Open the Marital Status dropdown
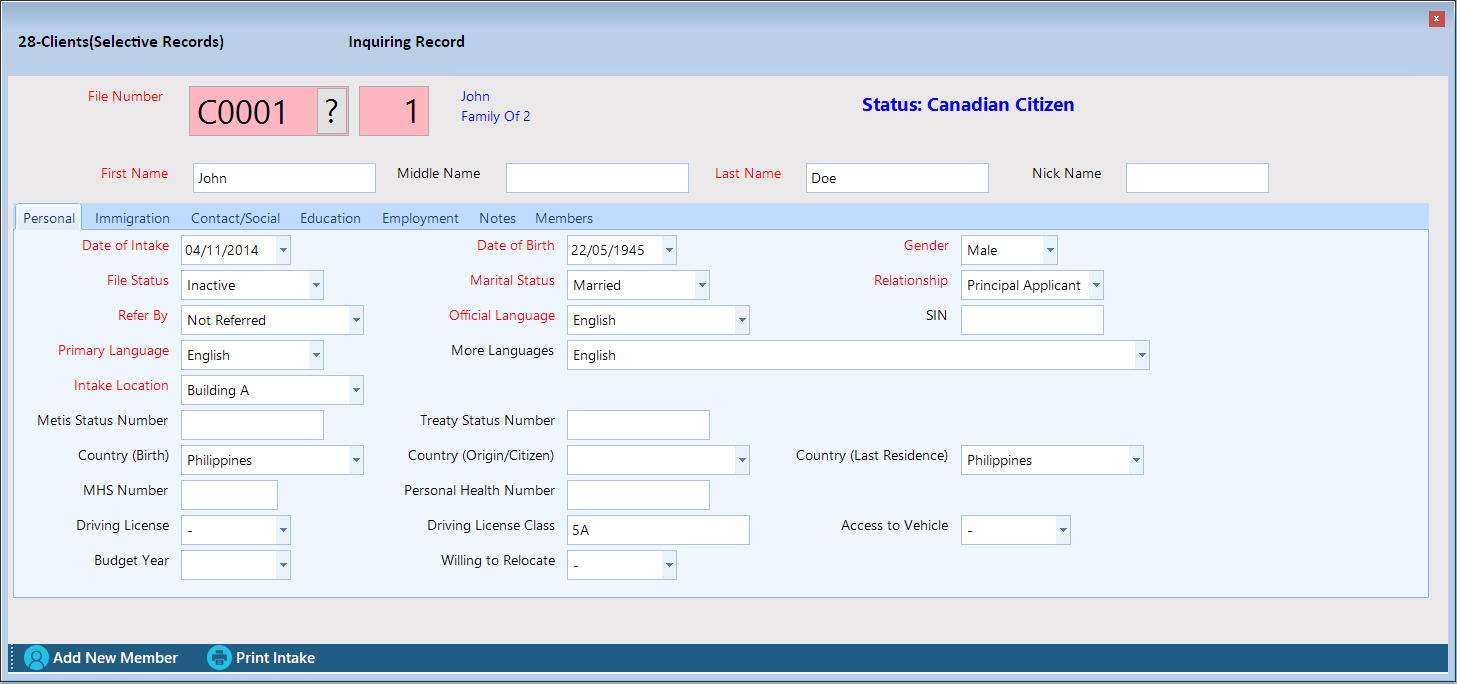Viewport: 1457px width, 684px height. coord(702,285)
